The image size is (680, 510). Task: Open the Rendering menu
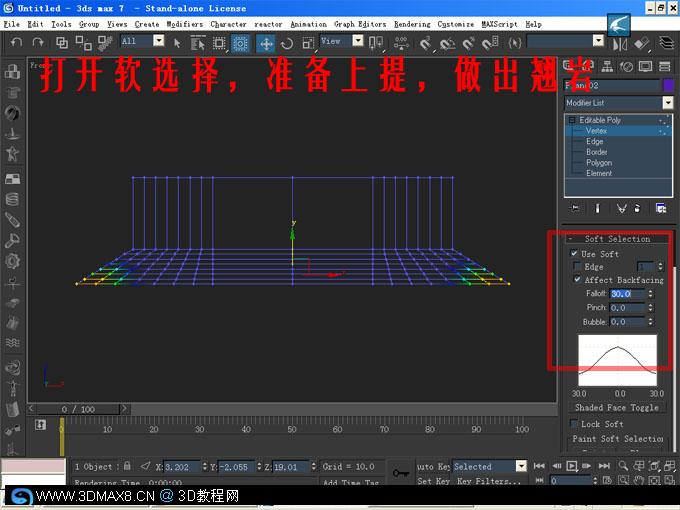(412, 24)
